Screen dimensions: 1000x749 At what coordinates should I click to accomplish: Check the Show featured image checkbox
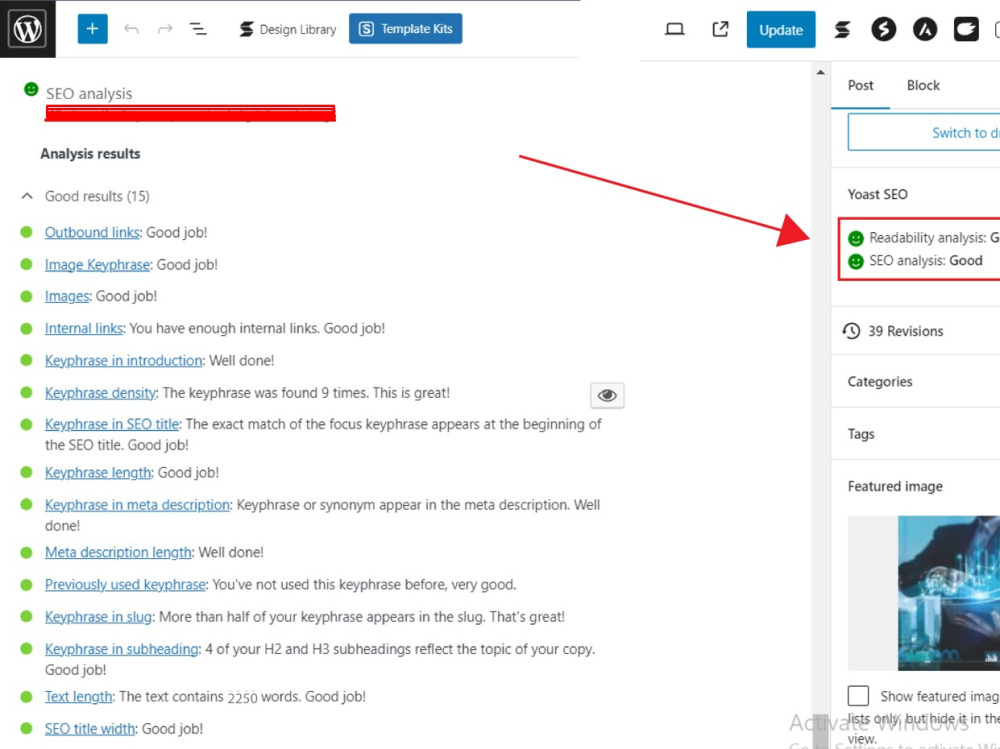click(858, 696)
